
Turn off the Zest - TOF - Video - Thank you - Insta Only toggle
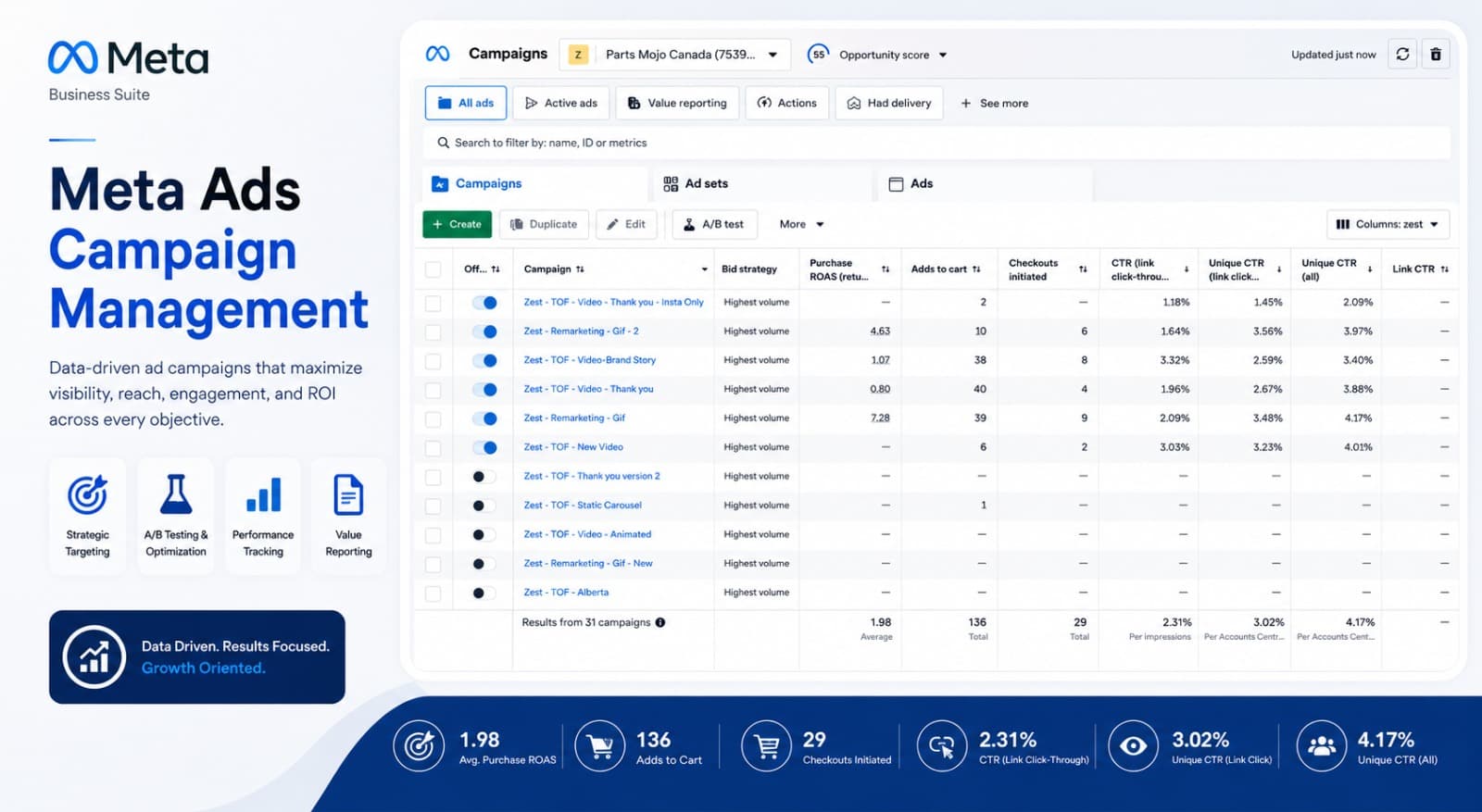(484, 303)
